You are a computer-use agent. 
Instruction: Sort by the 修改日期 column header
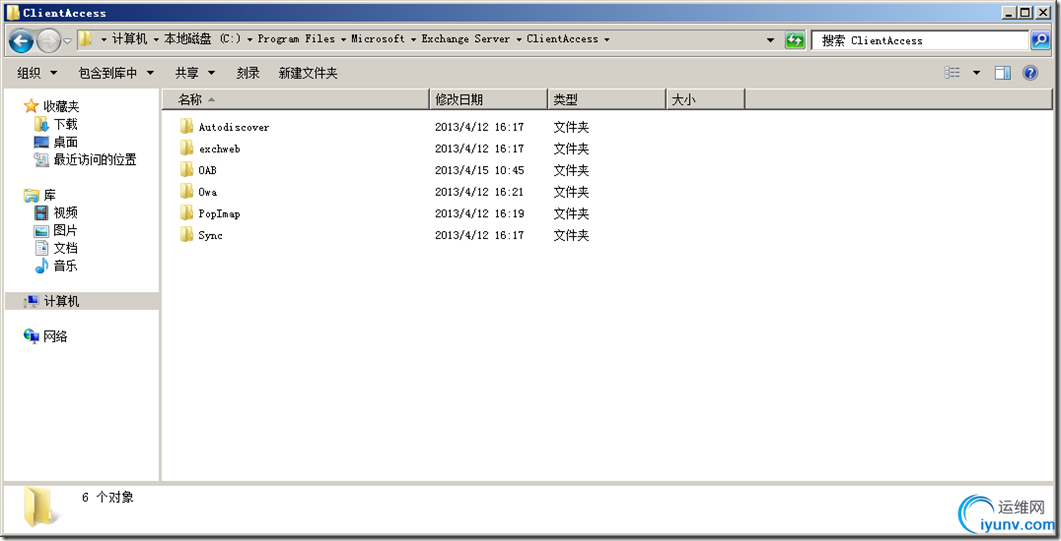[488, 99]
